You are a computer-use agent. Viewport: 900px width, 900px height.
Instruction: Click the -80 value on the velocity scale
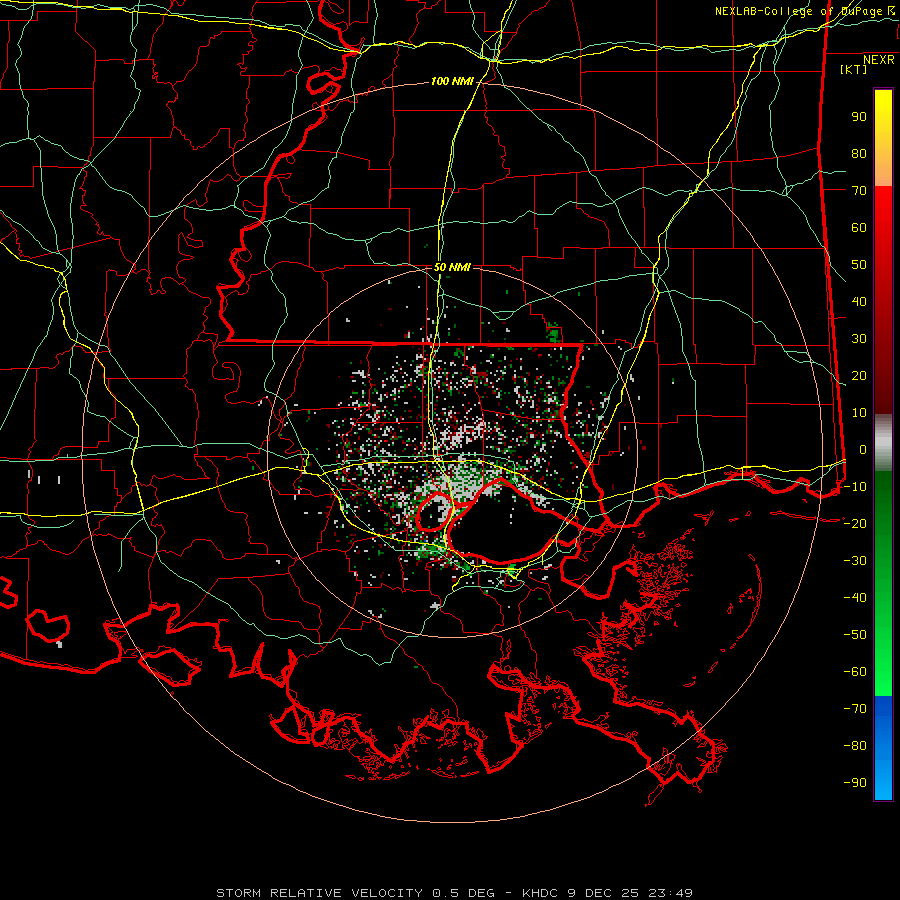pos(855,746)
